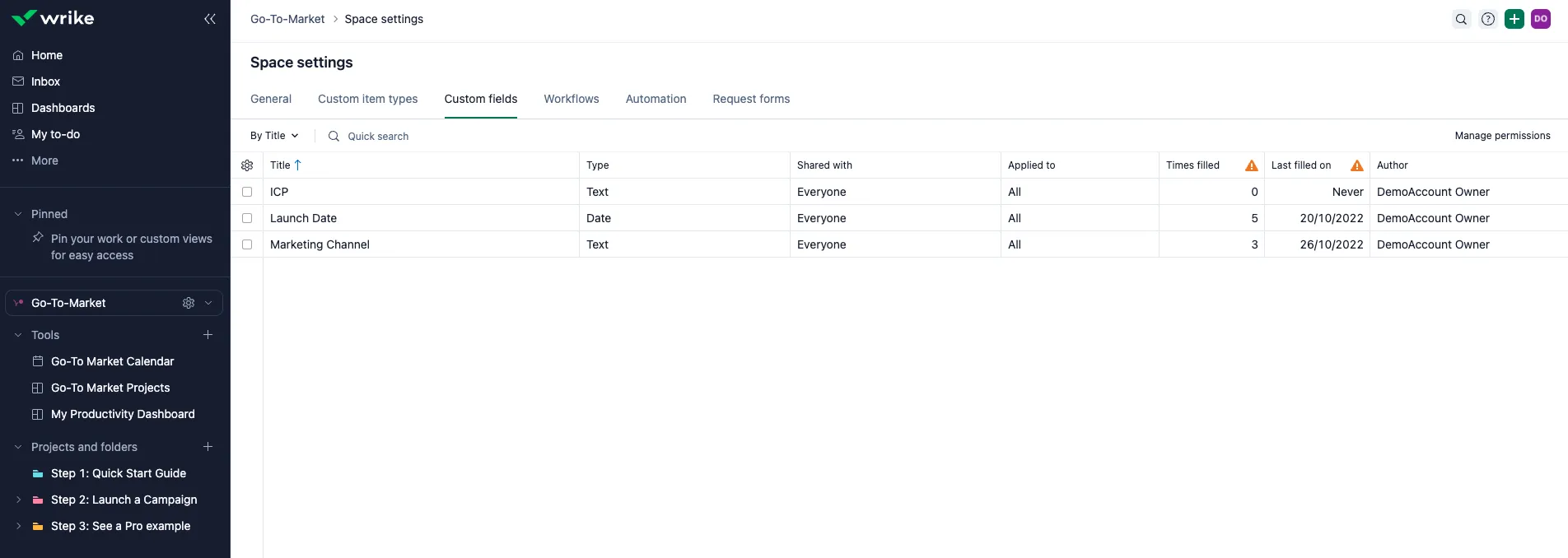This screenshot has width=1568, height=558.
Task: Select the Marketing Channel row checkbox
Action: pyautogui.click(x=247, y=244)
